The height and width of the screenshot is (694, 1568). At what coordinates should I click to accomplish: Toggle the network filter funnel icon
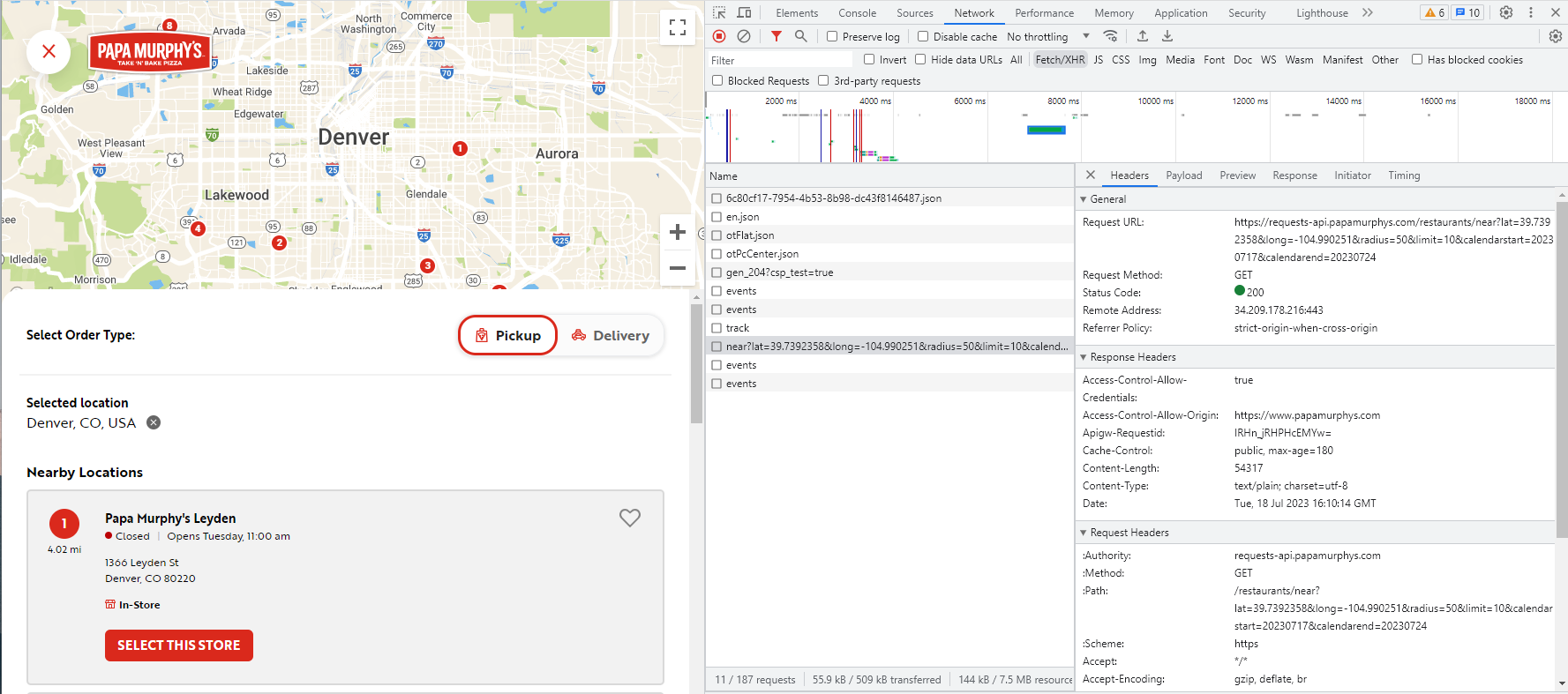point(776,36)
